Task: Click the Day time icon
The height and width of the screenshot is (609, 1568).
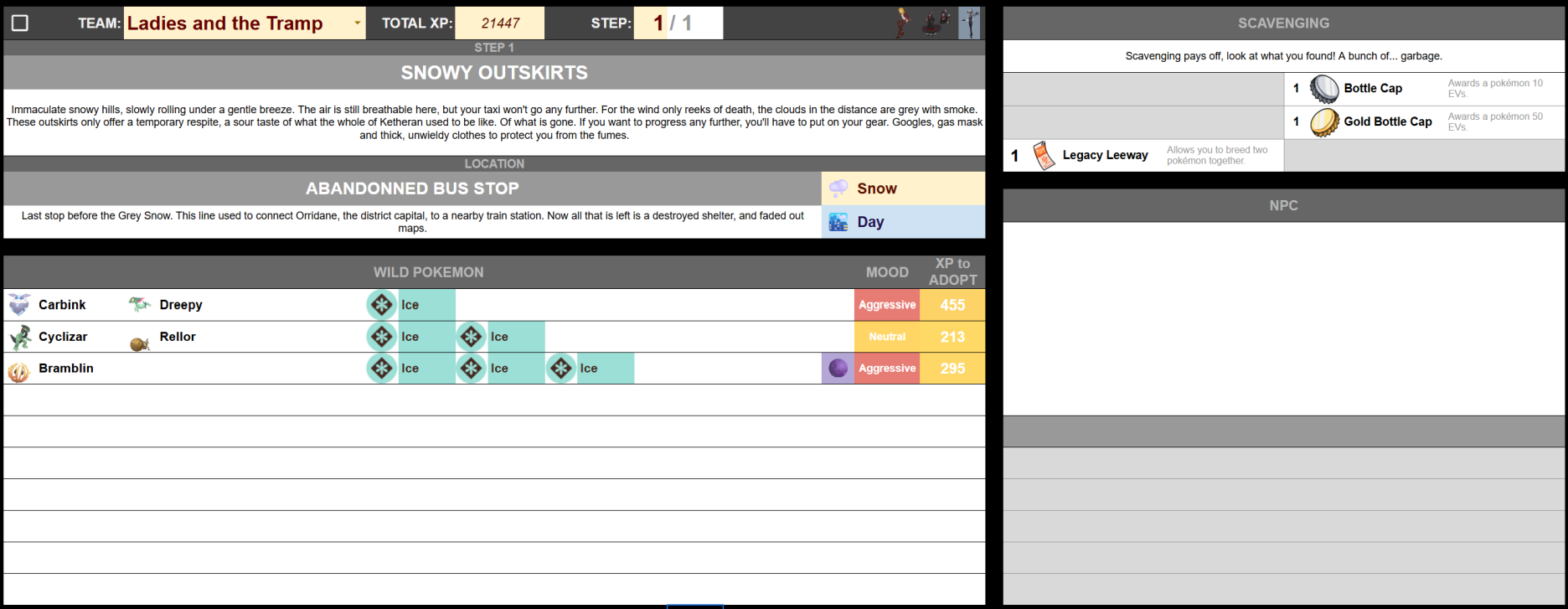Action: [838, 222]
